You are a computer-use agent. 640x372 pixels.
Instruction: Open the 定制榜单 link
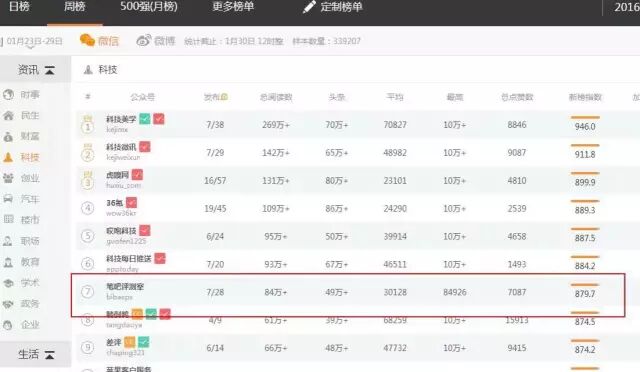click(341, 7)
